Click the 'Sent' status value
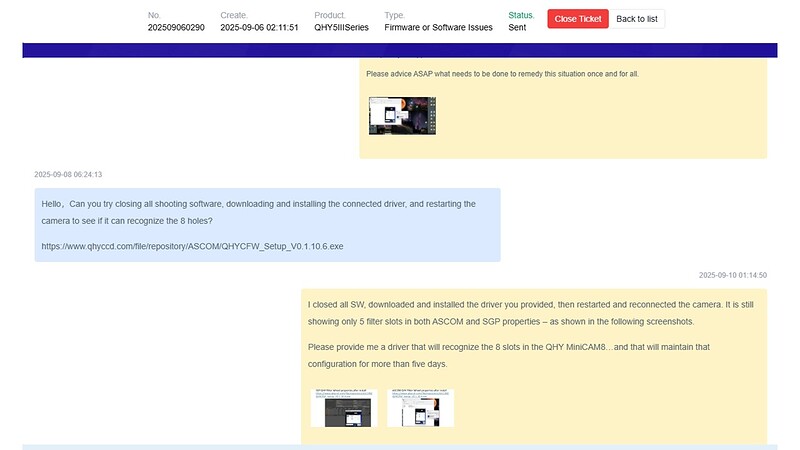Screen dimensions: 800x450 pos(517,28)
